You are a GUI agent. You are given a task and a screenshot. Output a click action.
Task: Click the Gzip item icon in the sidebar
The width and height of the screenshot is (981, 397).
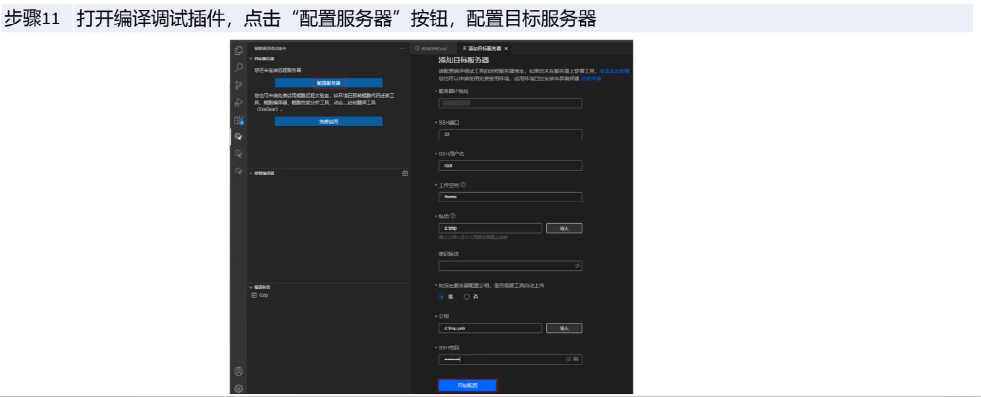253,295
